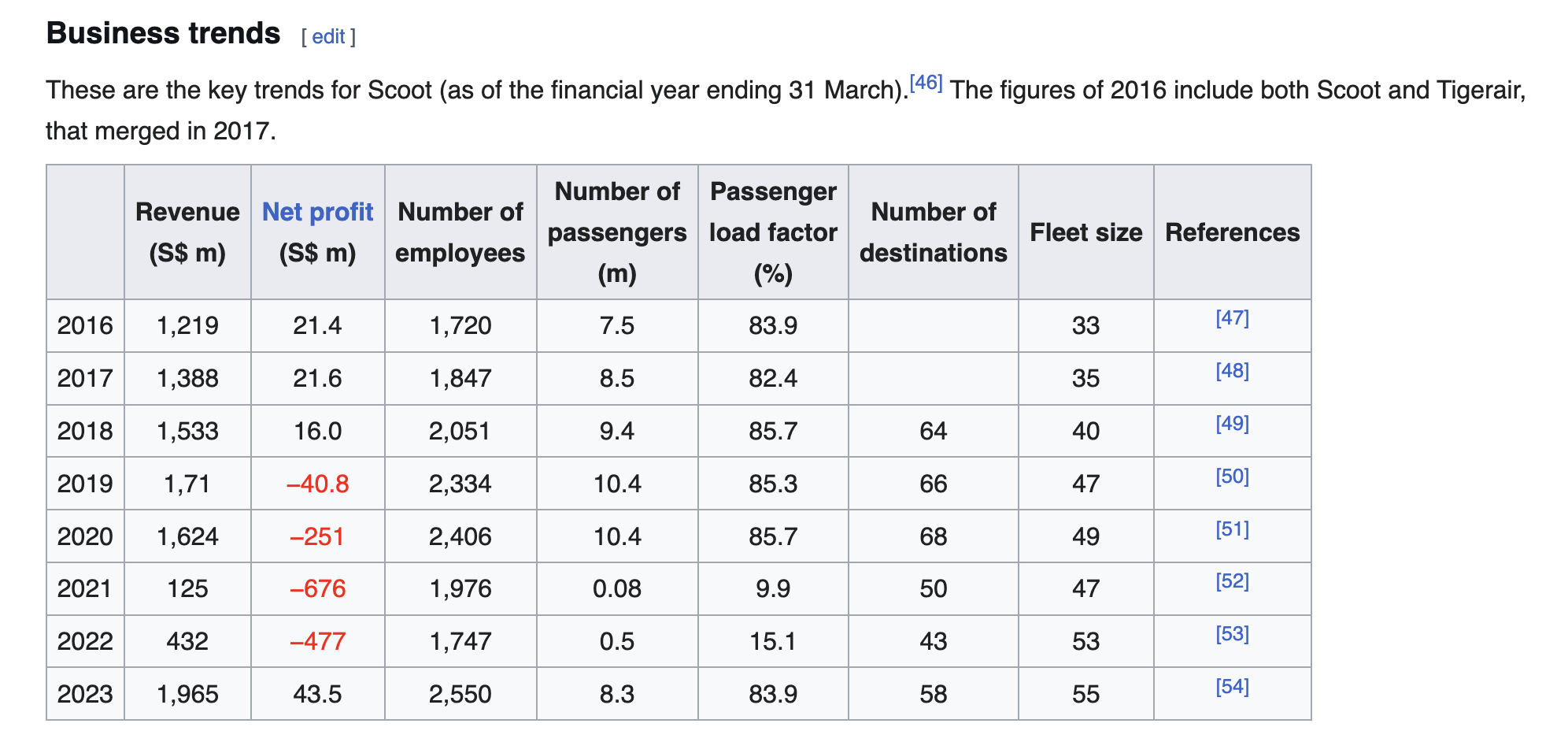
Task: Open reference 48 in the 2017 row
Action: pyautogui.click(x=1232, y=371)
